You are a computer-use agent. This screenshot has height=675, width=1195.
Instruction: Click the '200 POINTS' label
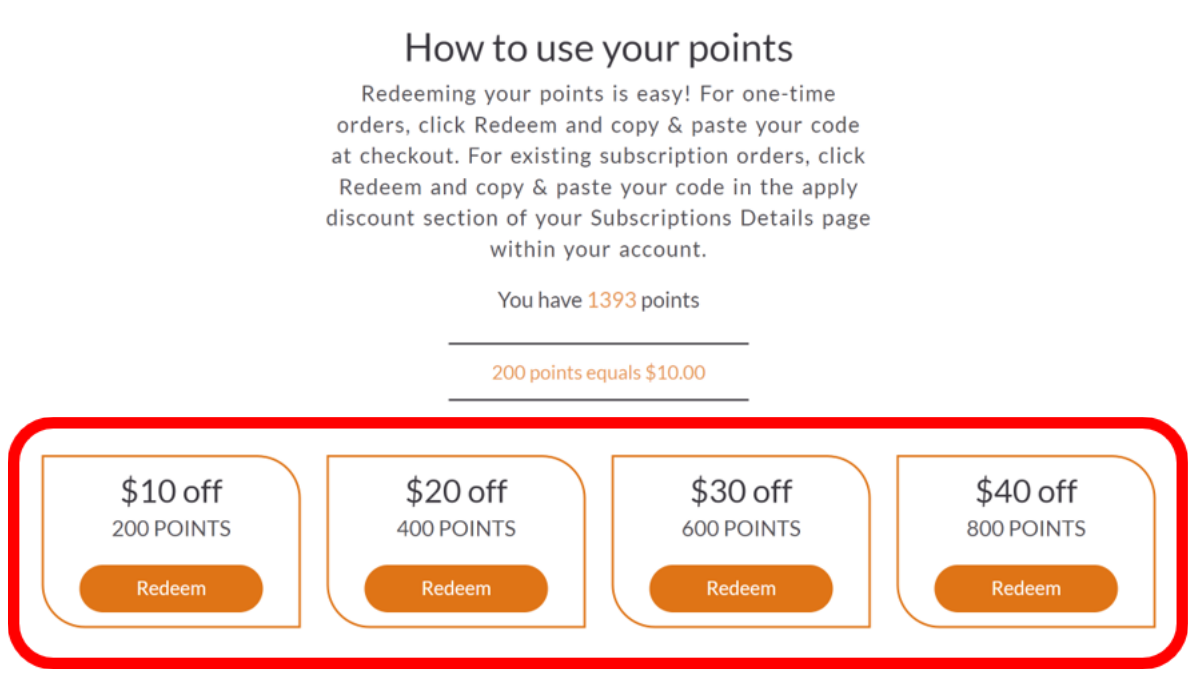pos(171,529)
